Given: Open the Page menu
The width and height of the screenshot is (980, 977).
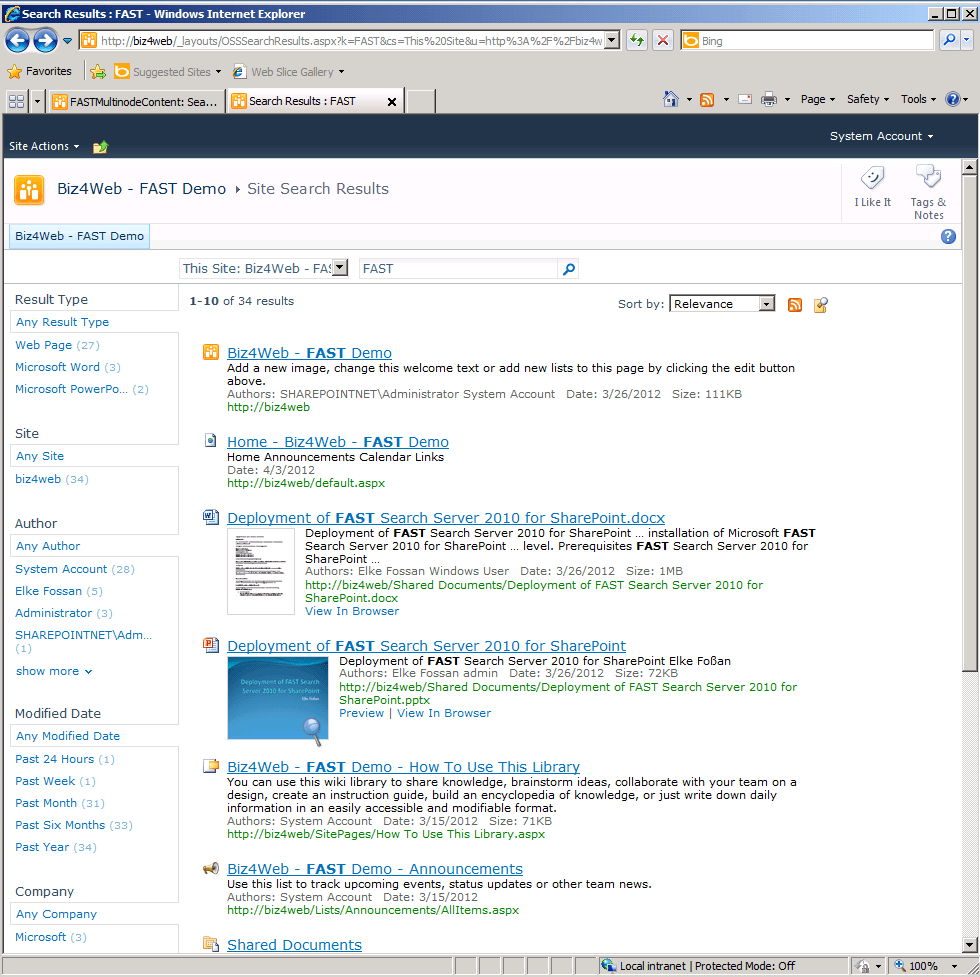Looking at the screenshot, I should pyautogui.click(x=817, y=99).
